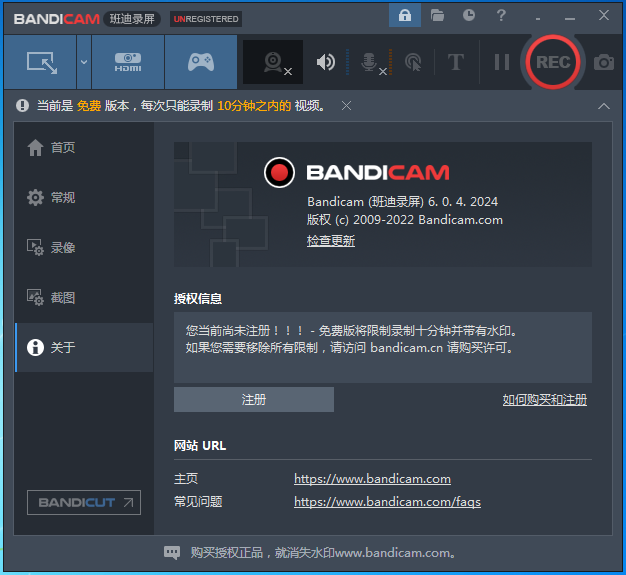Open the 首页 home tab
The width and height of the screenshot is (626, 575).
click(x=84, y=148)
